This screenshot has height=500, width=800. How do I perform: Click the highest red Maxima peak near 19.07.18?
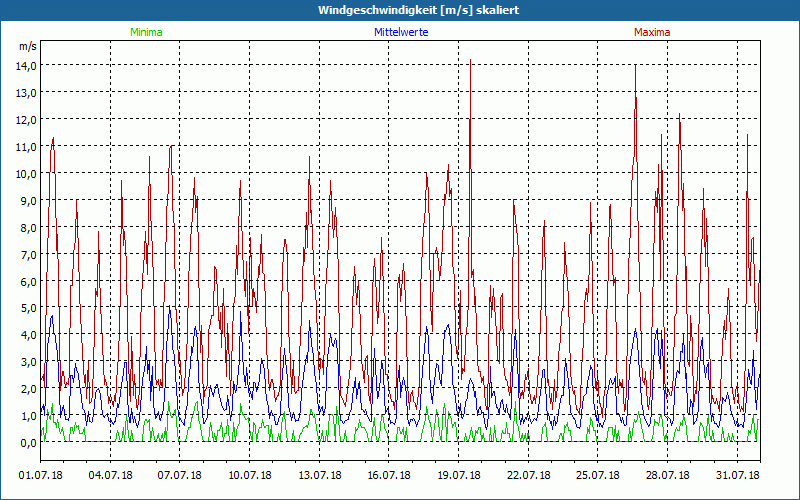coord(470,60)
